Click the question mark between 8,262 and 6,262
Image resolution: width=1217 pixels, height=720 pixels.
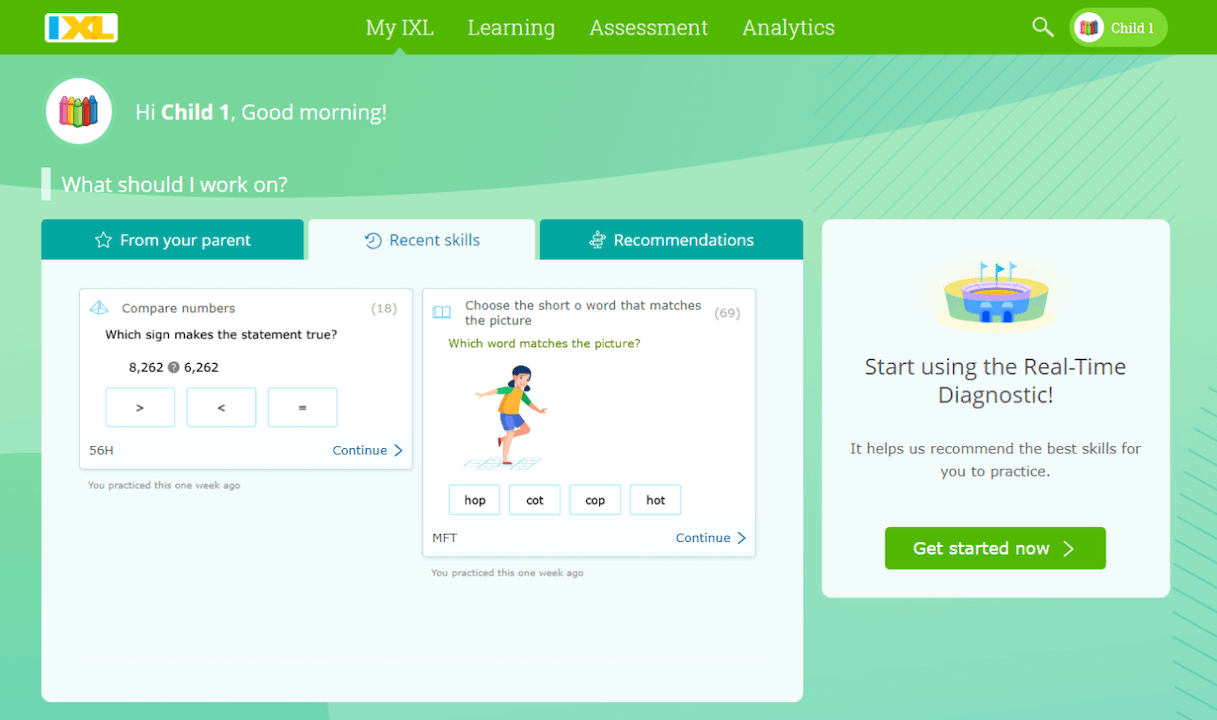[x=174, y=367]
